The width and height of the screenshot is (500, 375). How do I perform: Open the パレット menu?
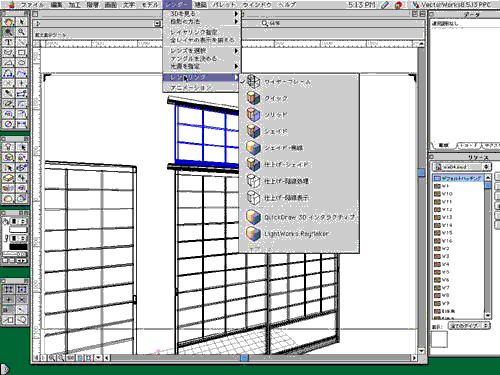[224, 5]
